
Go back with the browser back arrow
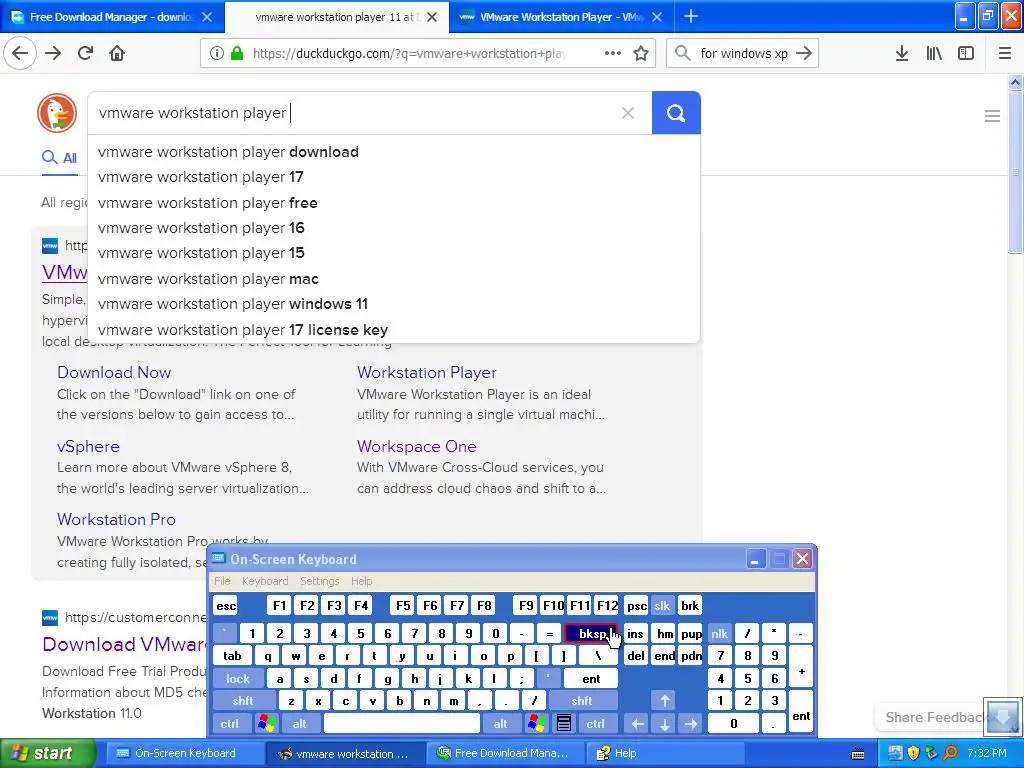click(x=20, y=53)
